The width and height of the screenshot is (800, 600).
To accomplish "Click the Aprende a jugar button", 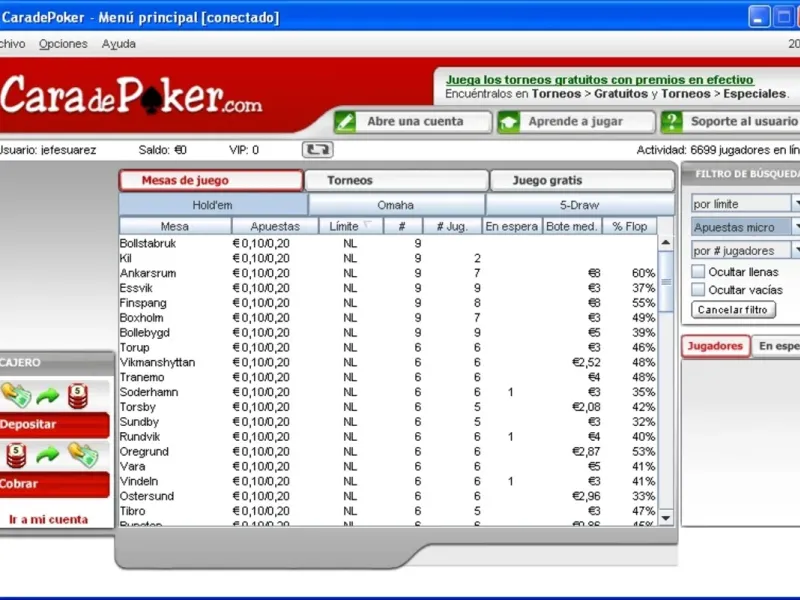I will click(576, 122).
